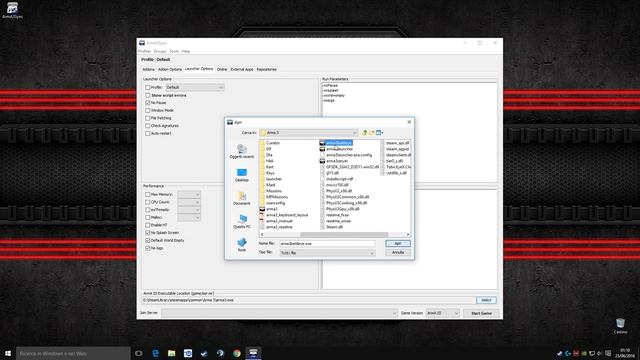Enable the Enable HT checkbox
The image size is (640, 360).
coord(148,225)
